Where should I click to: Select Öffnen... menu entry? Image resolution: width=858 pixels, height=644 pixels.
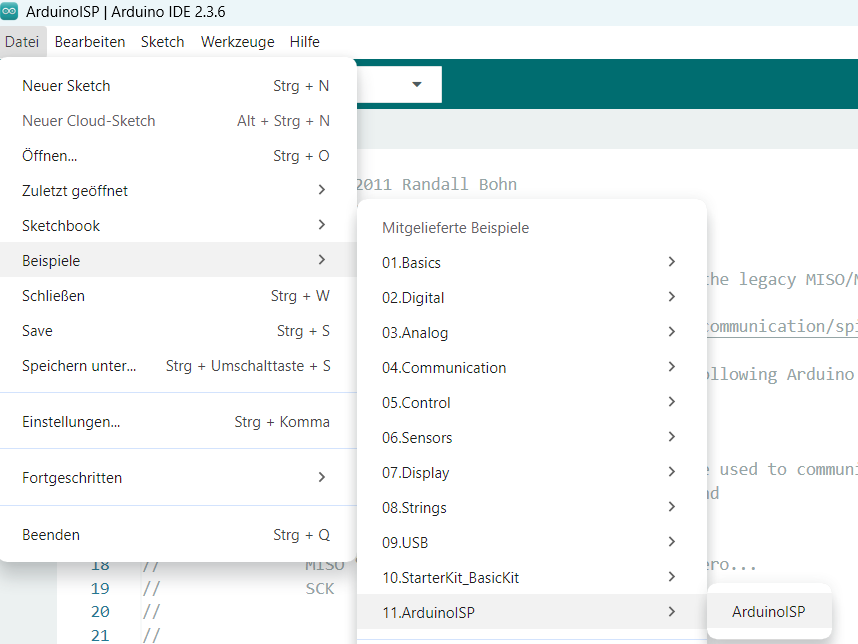176,156
